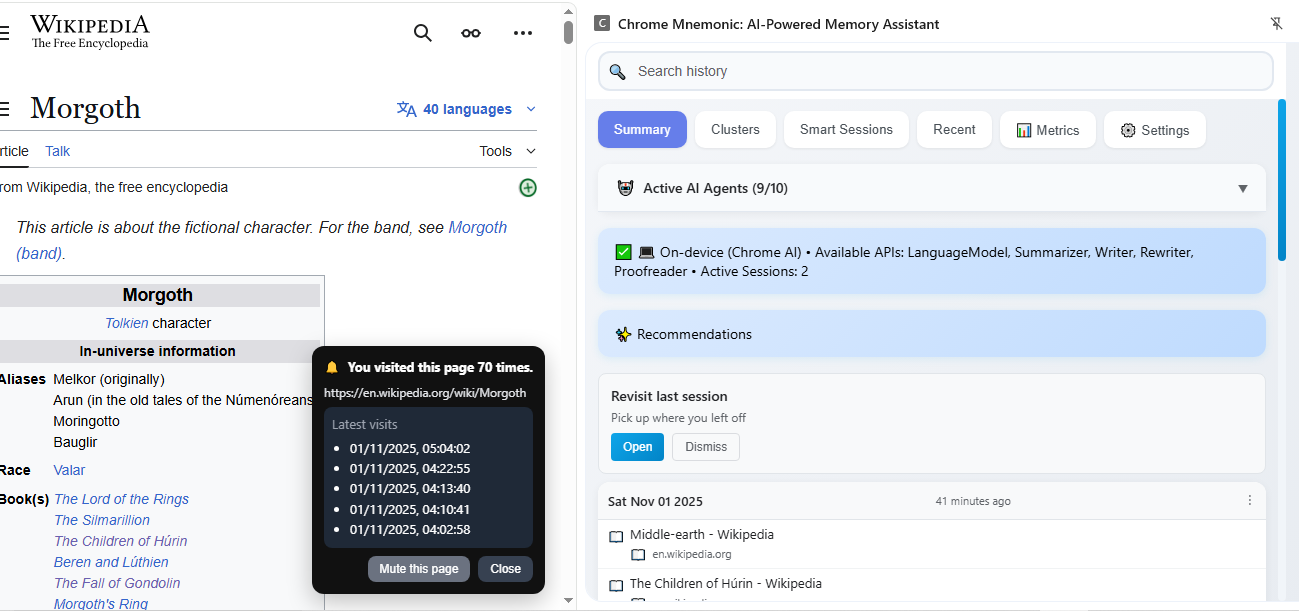Click the Chrome Mnemonic extension logo icon
The image size is (1299, 611).
coord(602,24)
